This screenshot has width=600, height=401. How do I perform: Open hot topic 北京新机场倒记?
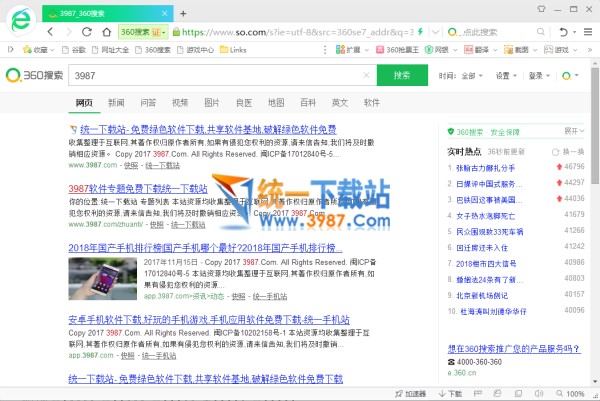pos(482,295)
